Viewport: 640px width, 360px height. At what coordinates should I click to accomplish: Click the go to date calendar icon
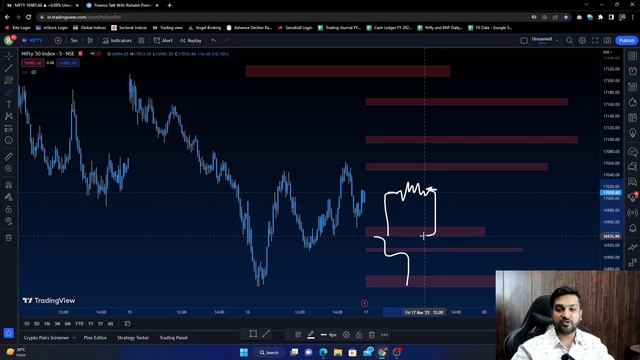[127, 324]
